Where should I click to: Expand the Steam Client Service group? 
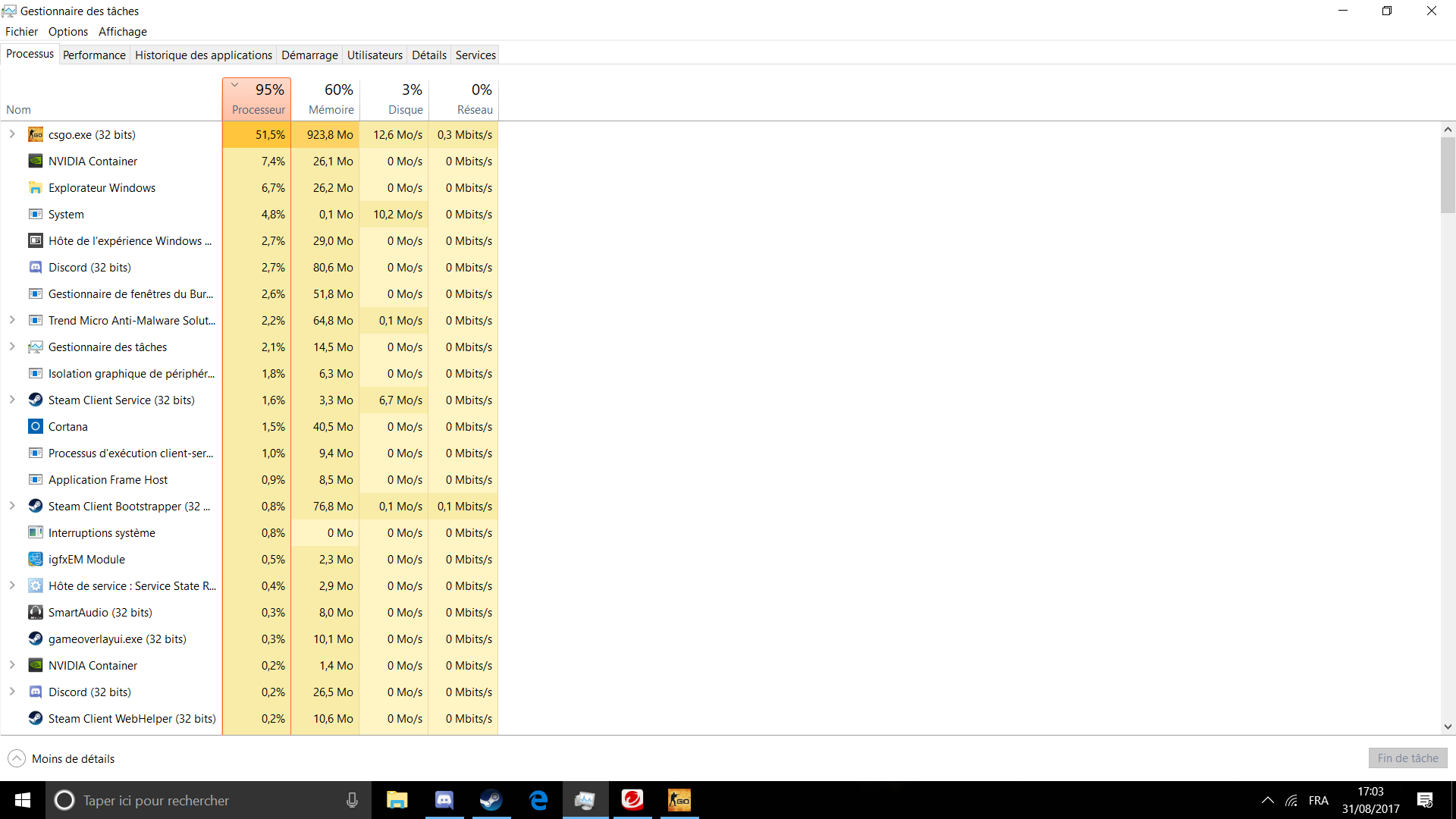(12, 400)
